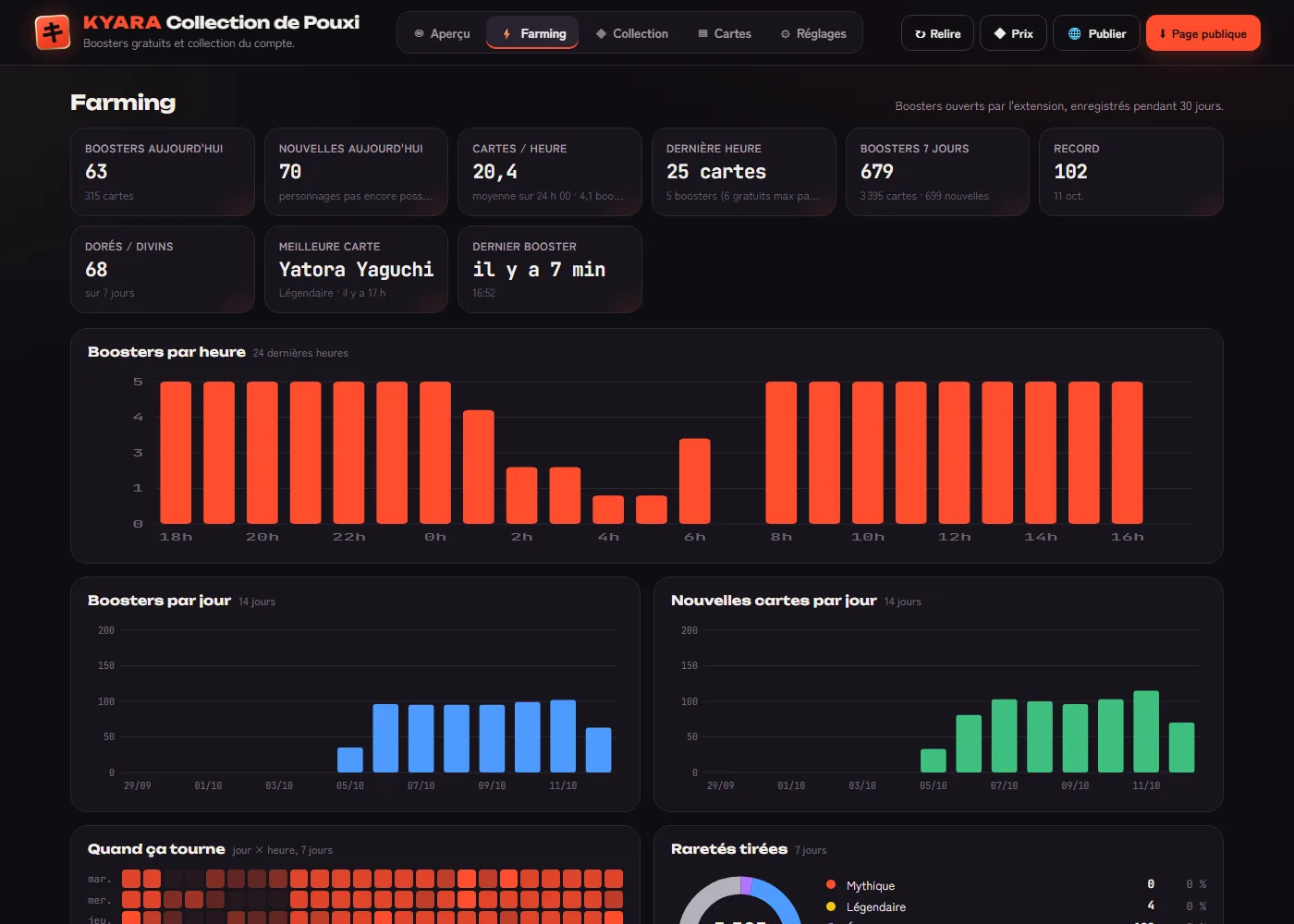The height and width of the screenshot is (924, 1294).
Task: Go to the Réglages tab
Action: (x=813, y=33)
